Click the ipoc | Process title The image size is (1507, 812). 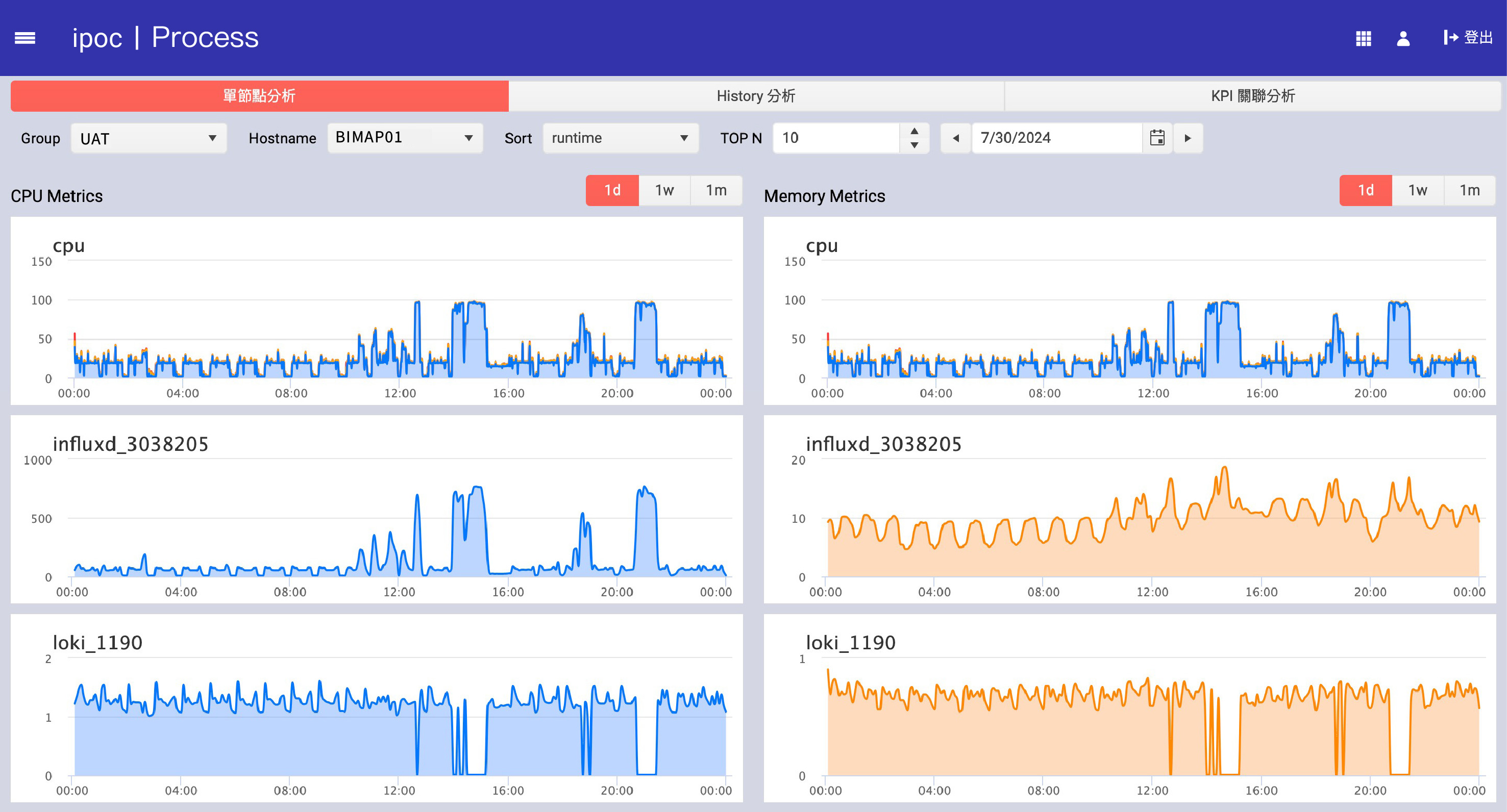pos(165,38)
